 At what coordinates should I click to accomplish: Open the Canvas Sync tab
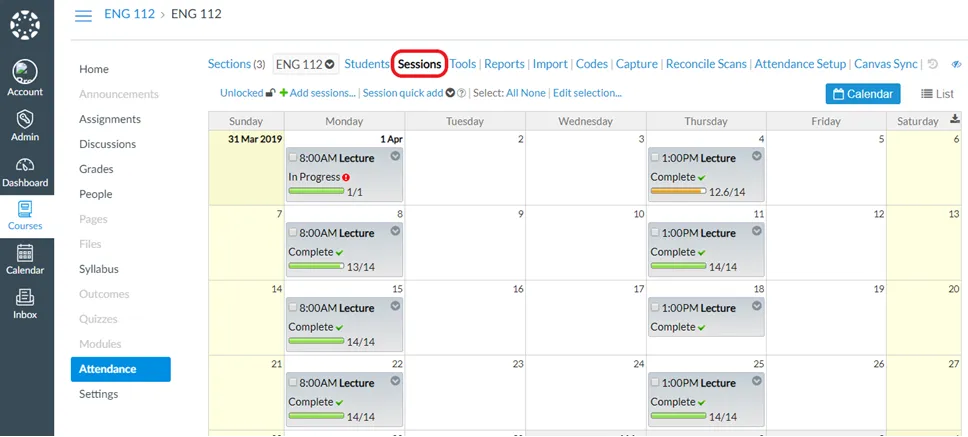tap(886, 64)
